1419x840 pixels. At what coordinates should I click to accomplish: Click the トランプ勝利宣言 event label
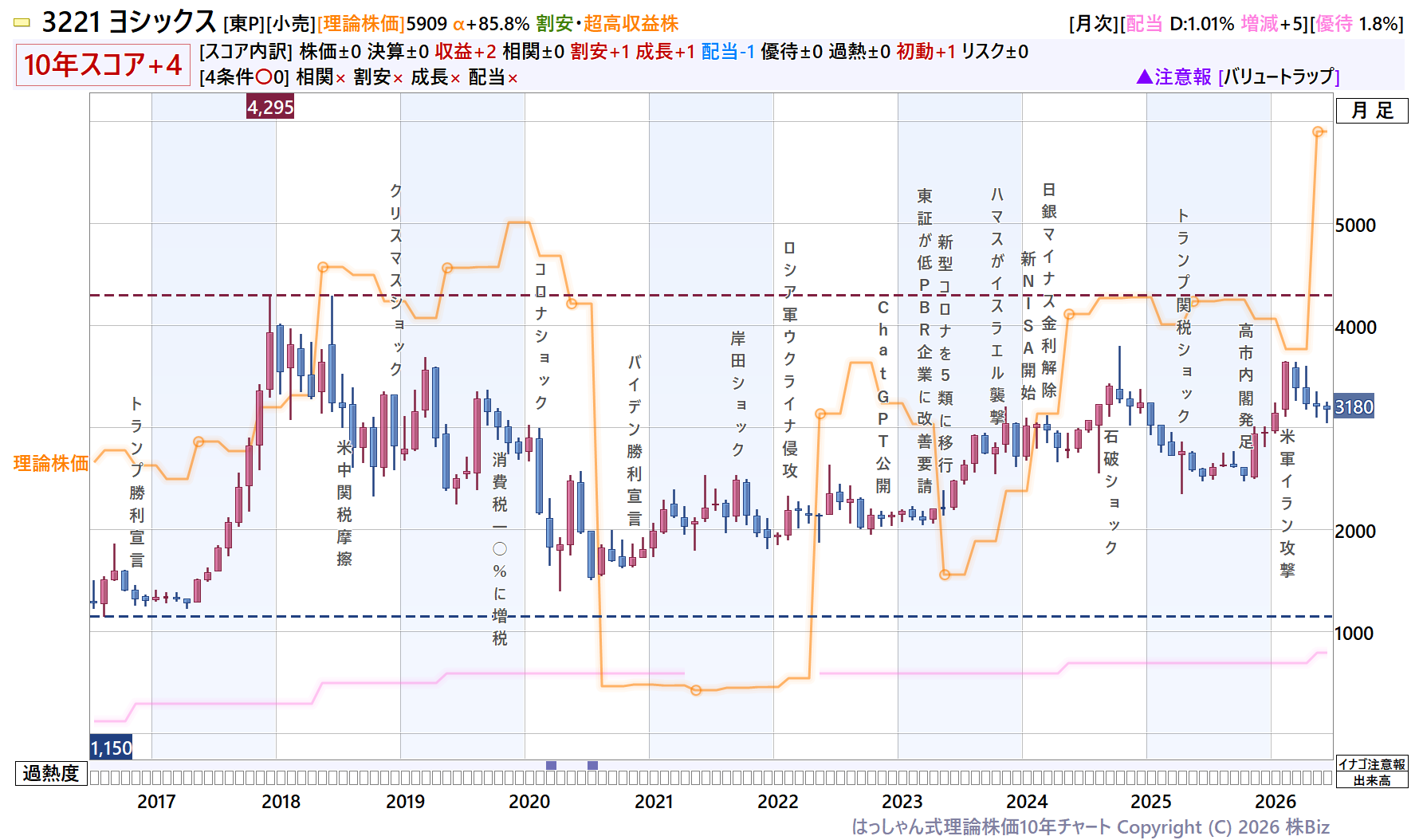(x=137, y=482)
